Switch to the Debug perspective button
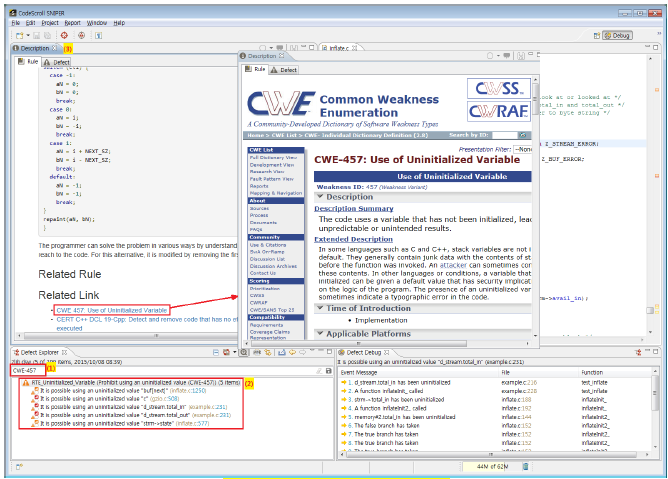This screenshot has height=479, width=668. (x=617, y=35)
